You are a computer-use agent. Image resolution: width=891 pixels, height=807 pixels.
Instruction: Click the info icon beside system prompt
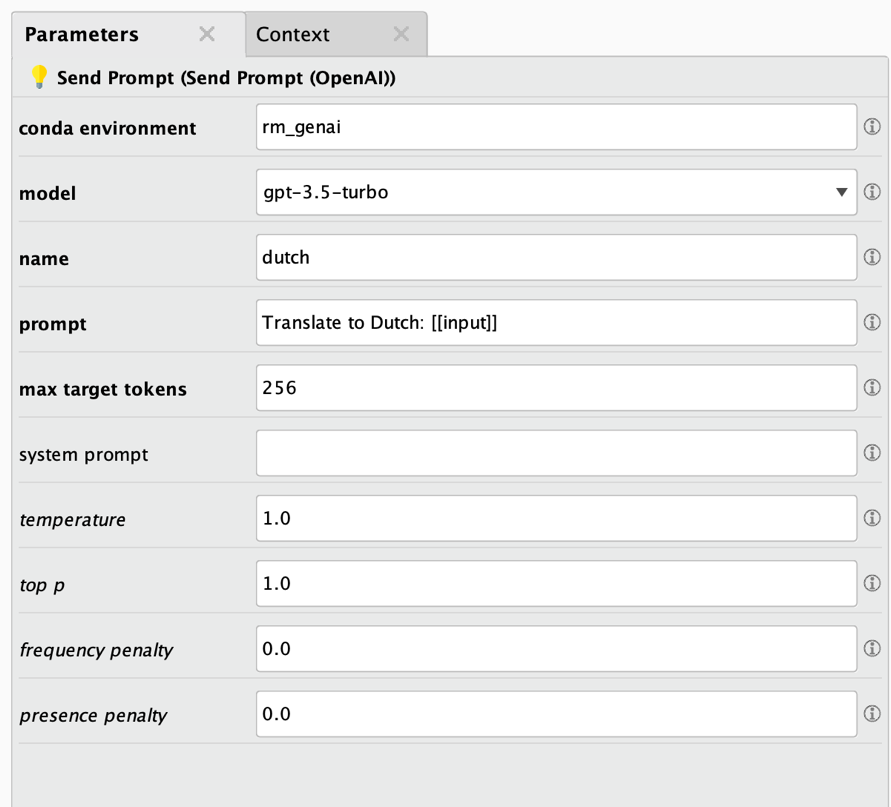click(873, 453)
